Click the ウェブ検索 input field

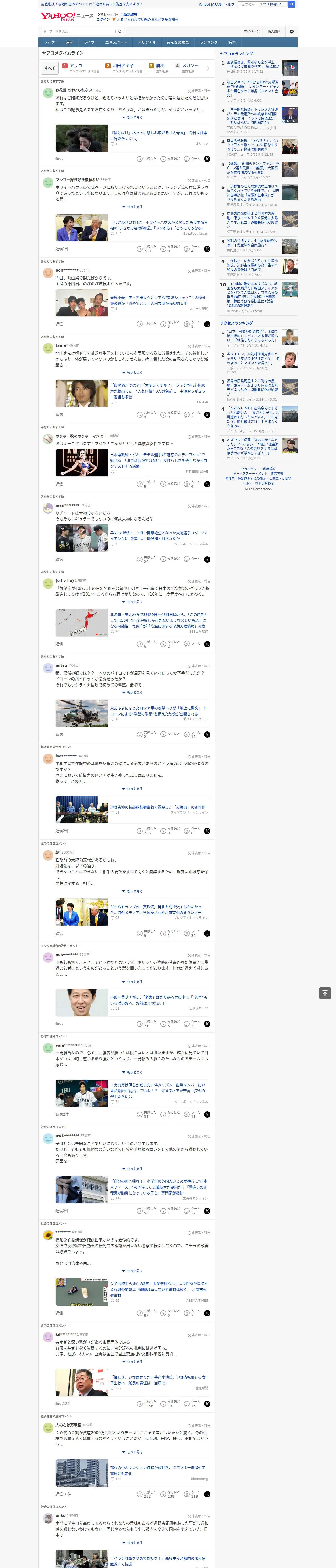(248, 4)
